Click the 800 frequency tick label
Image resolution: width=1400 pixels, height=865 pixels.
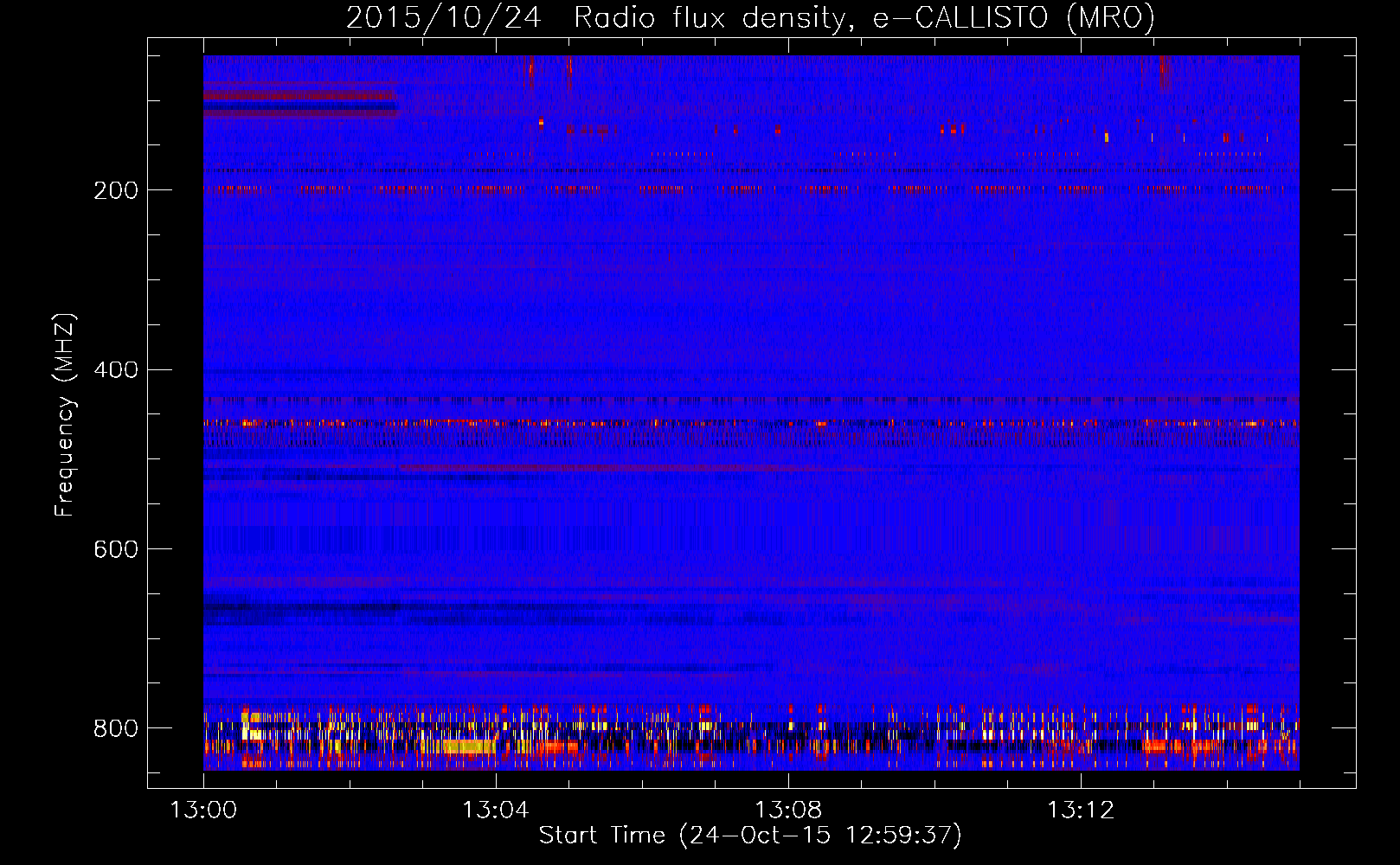(116, 728)
